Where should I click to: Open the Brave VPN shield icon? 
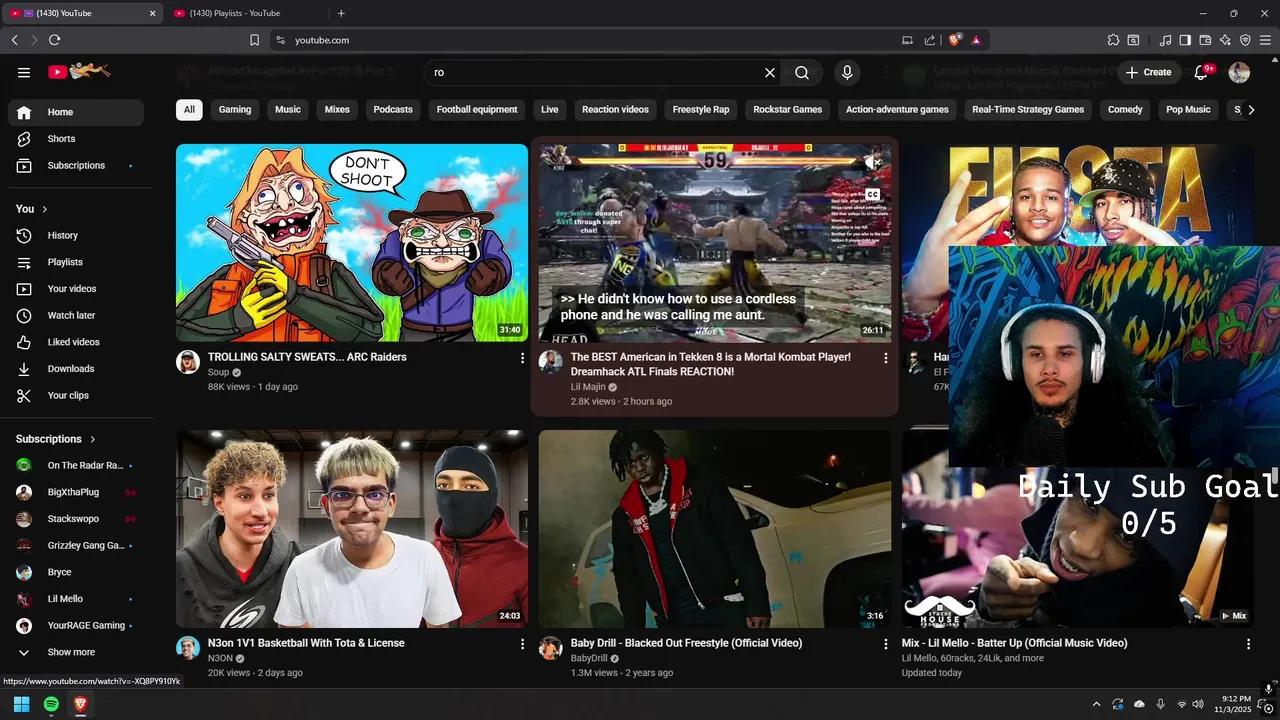click(x=1245, y=40)
